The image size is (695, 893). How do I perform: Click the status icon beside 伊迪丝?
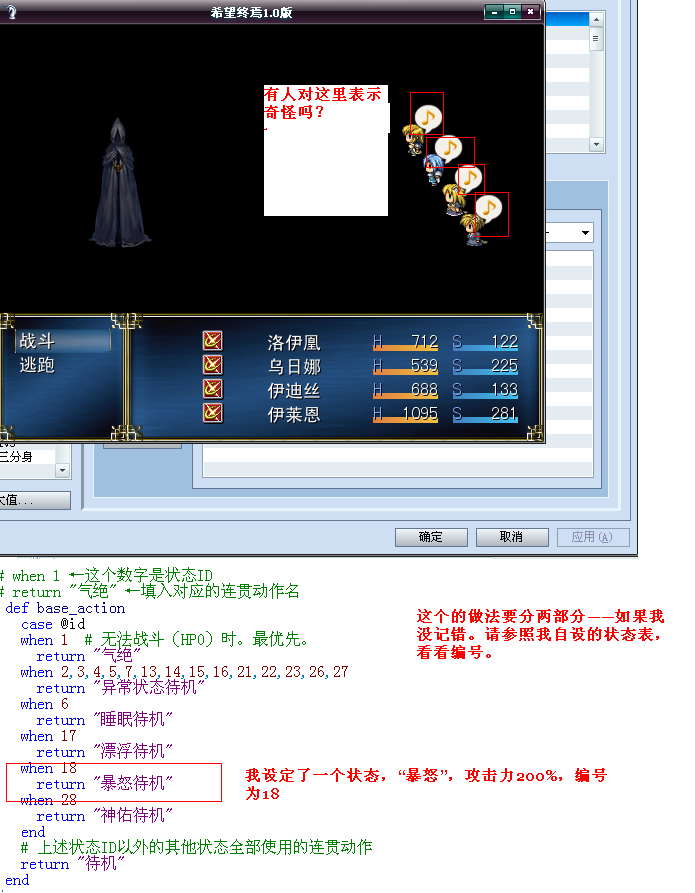[212, 389]
